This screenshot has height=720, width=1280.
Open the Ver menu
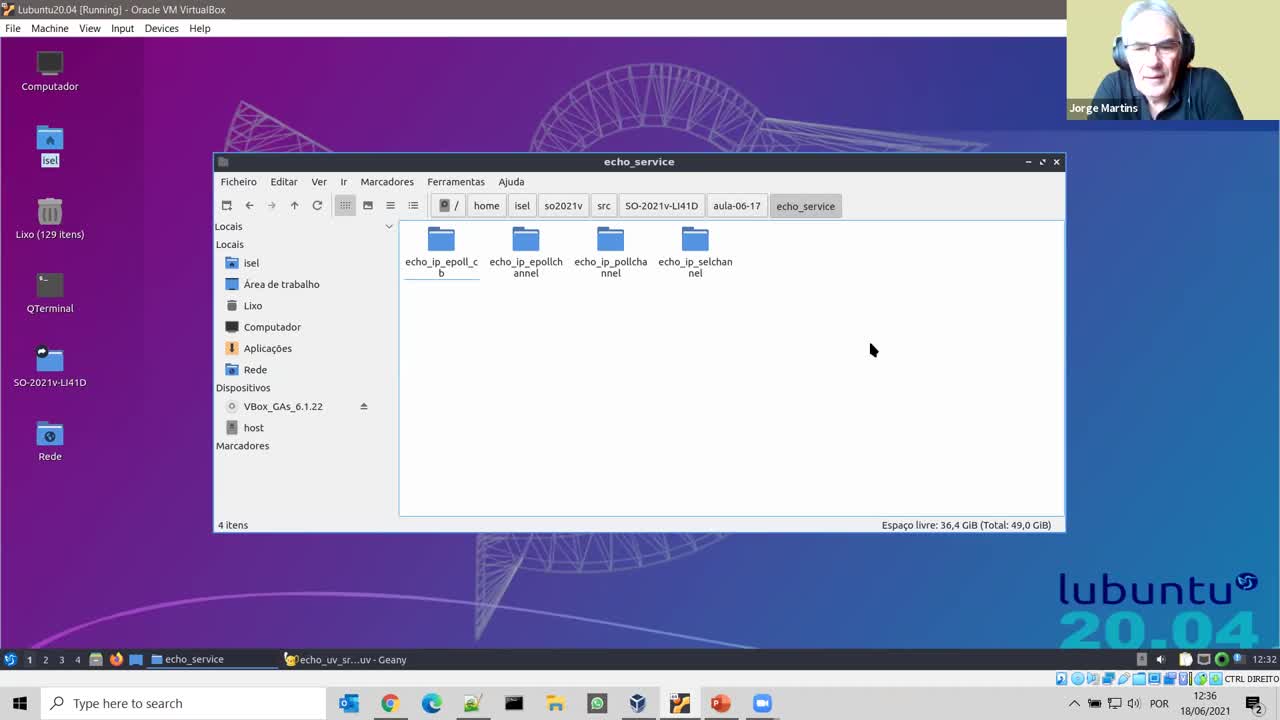click(x=319, y=182)
